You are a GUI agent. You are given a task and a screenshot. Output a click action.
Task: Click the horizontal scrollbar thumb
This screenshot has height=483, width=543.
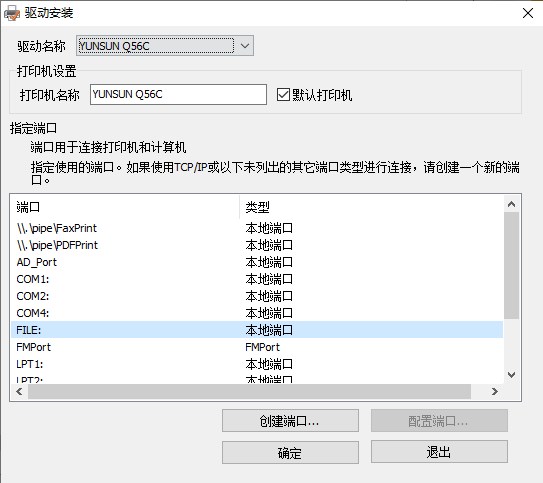pyautogui.click(x=249, y=392)
